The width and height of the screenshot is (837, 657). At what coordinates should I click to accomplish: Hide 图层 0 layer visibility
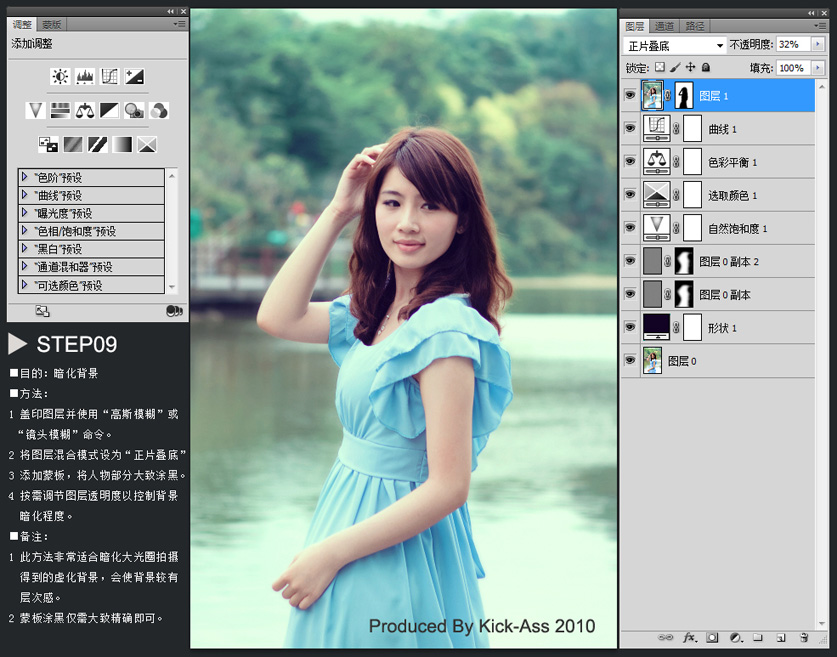pyautogui.click(x=630, y=360)
